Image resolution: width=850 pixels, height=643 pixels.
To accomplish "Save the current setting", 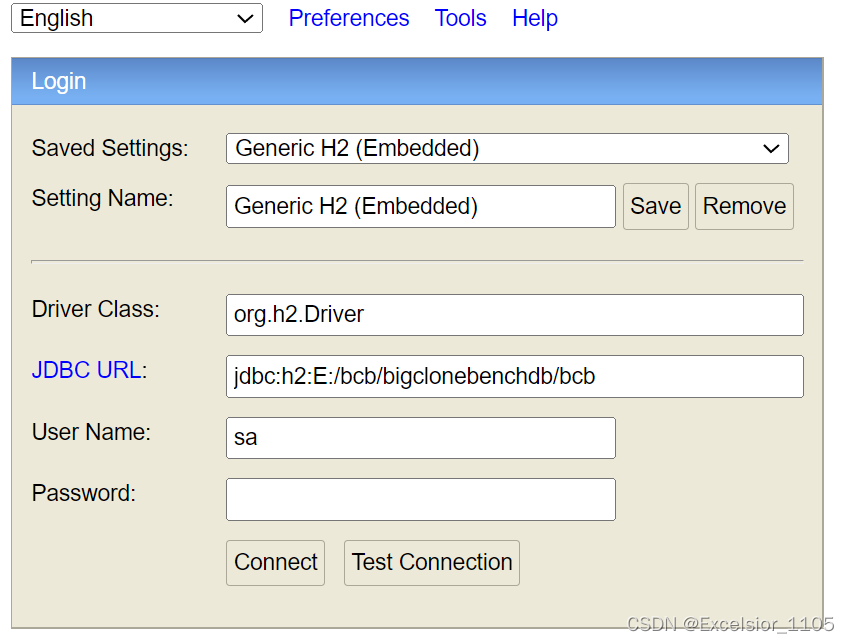I will click(655, 207).
